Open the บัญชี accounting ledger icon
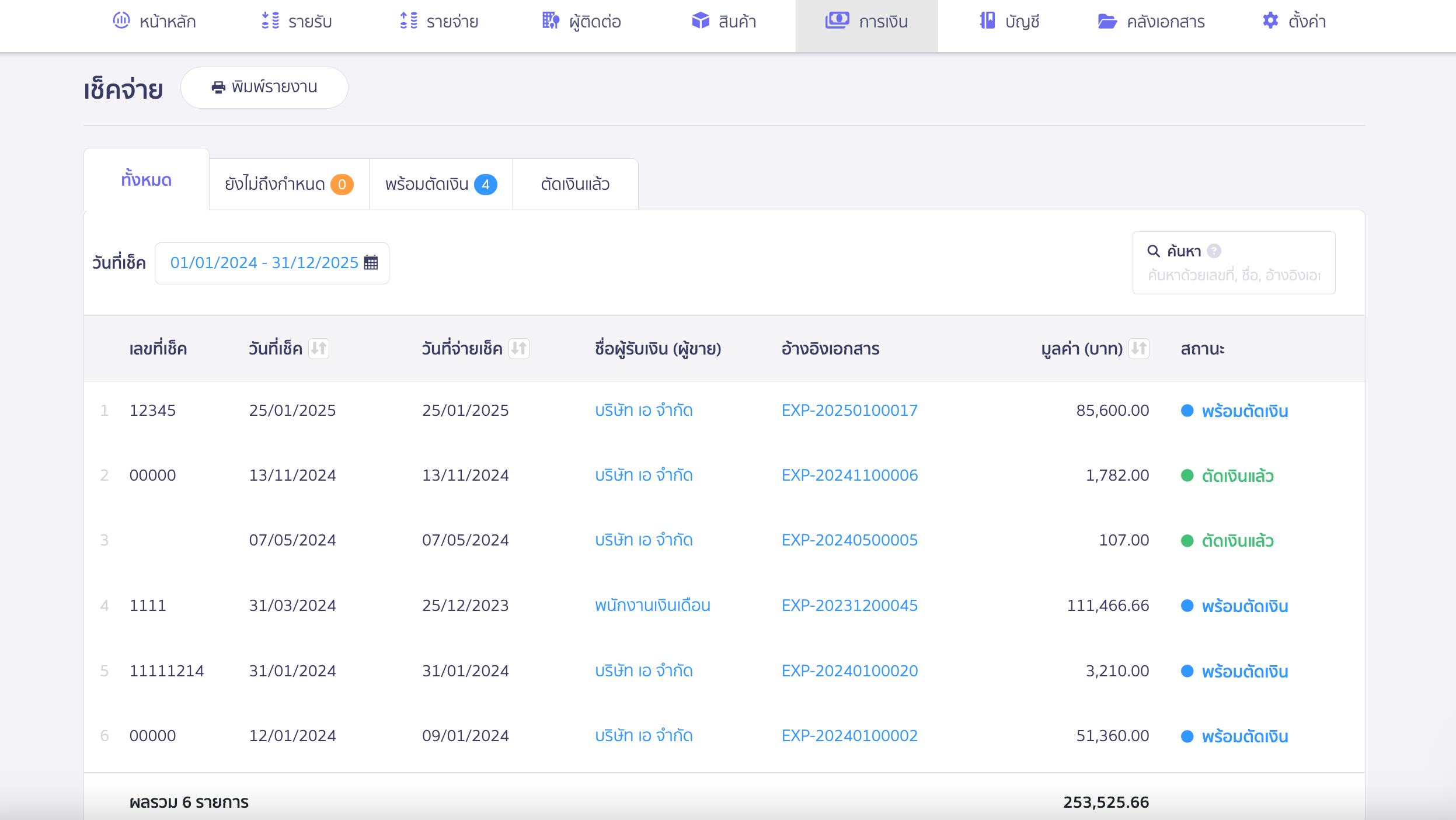This screenshot has width=1456, height=820. click(x=985, y=21)
